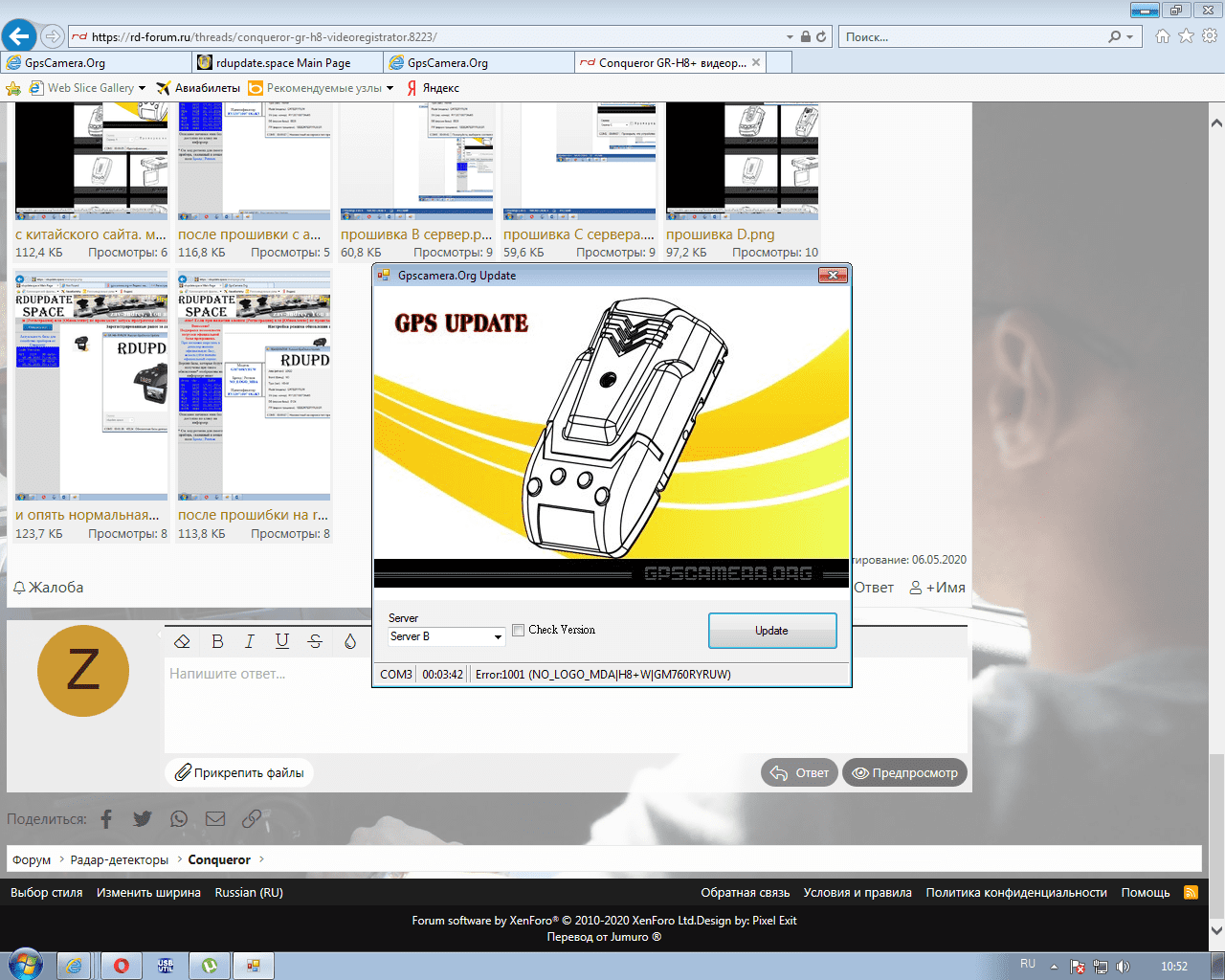This screenshot has height=980, width=1225.
Task: Click the eraser (clear formatting) editor icon
Action: click(183, 641)
